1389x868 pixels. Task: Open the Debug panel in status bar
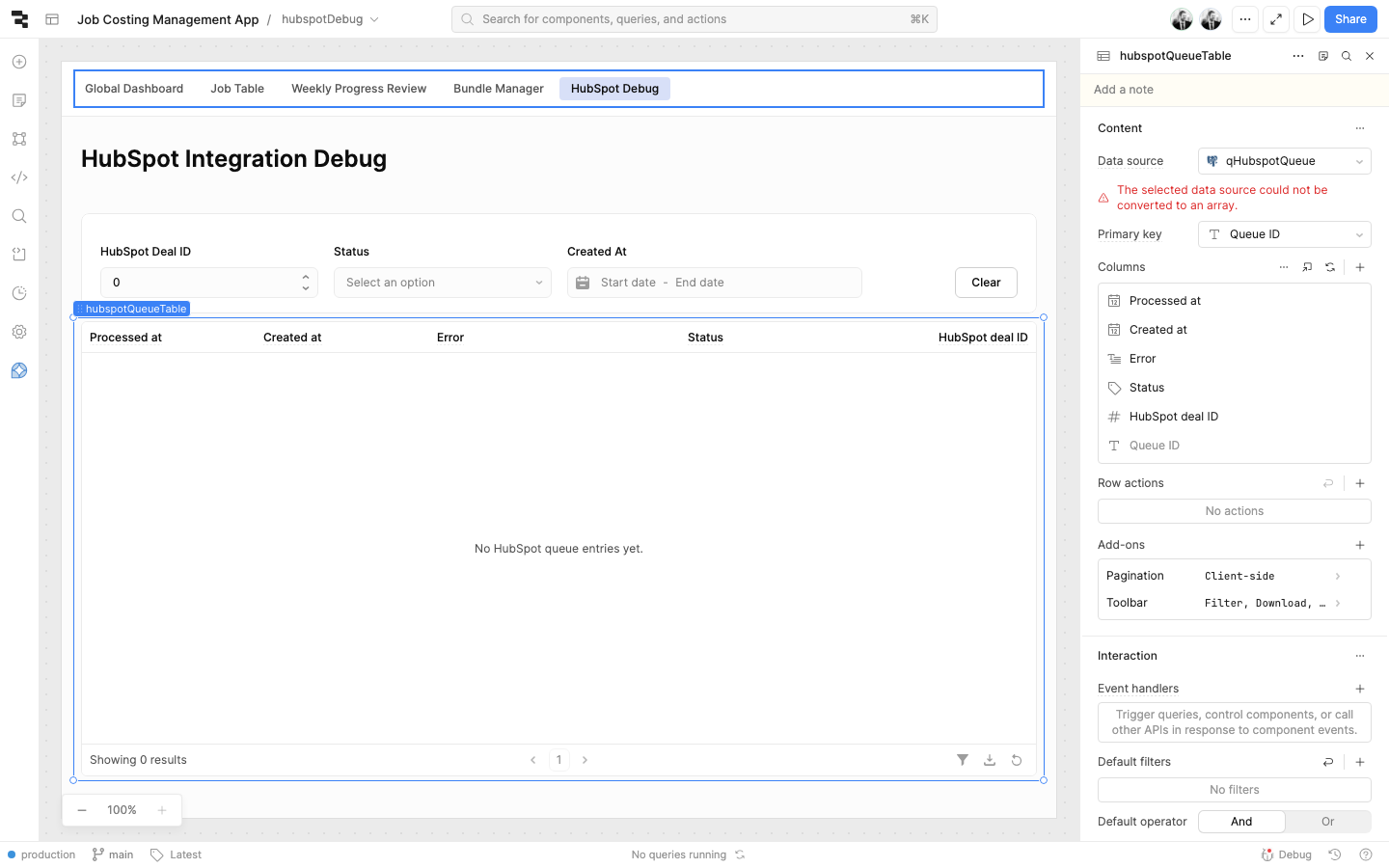(x=1287, y=854)
